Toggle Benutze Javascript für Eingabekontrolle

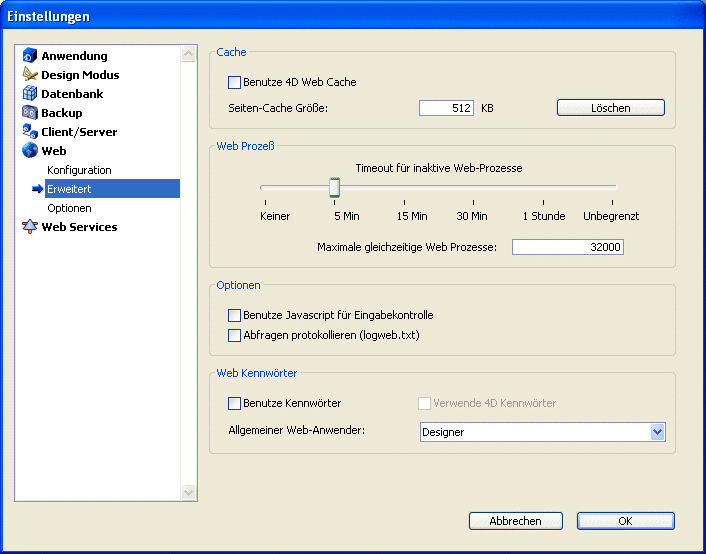coord(235,315)
